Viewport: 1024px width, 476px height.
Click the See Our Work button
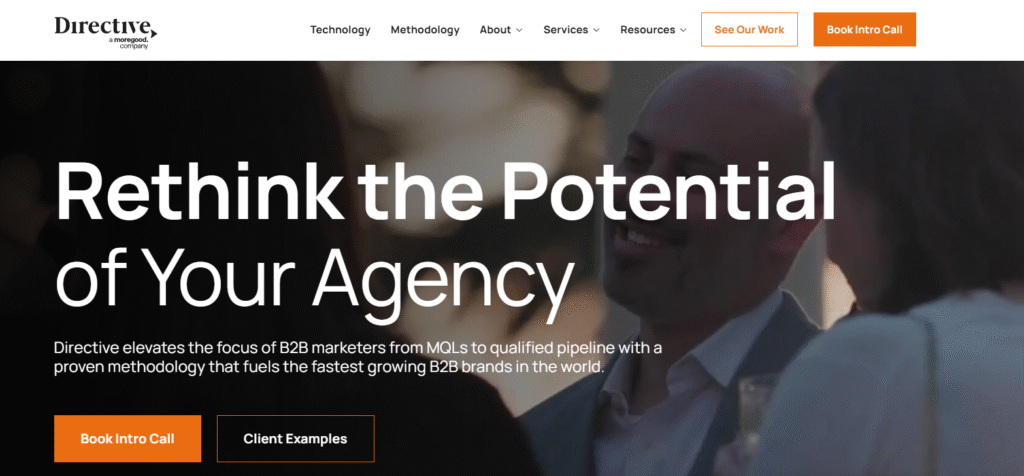point(749,29)
